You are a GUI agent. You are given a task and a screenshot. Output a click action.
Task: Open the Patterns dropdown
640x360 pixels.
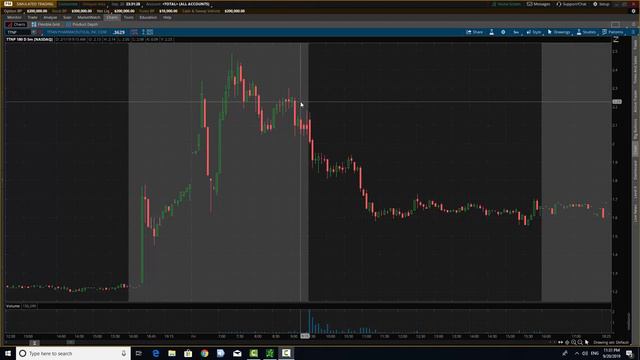(x=613, y=32)
